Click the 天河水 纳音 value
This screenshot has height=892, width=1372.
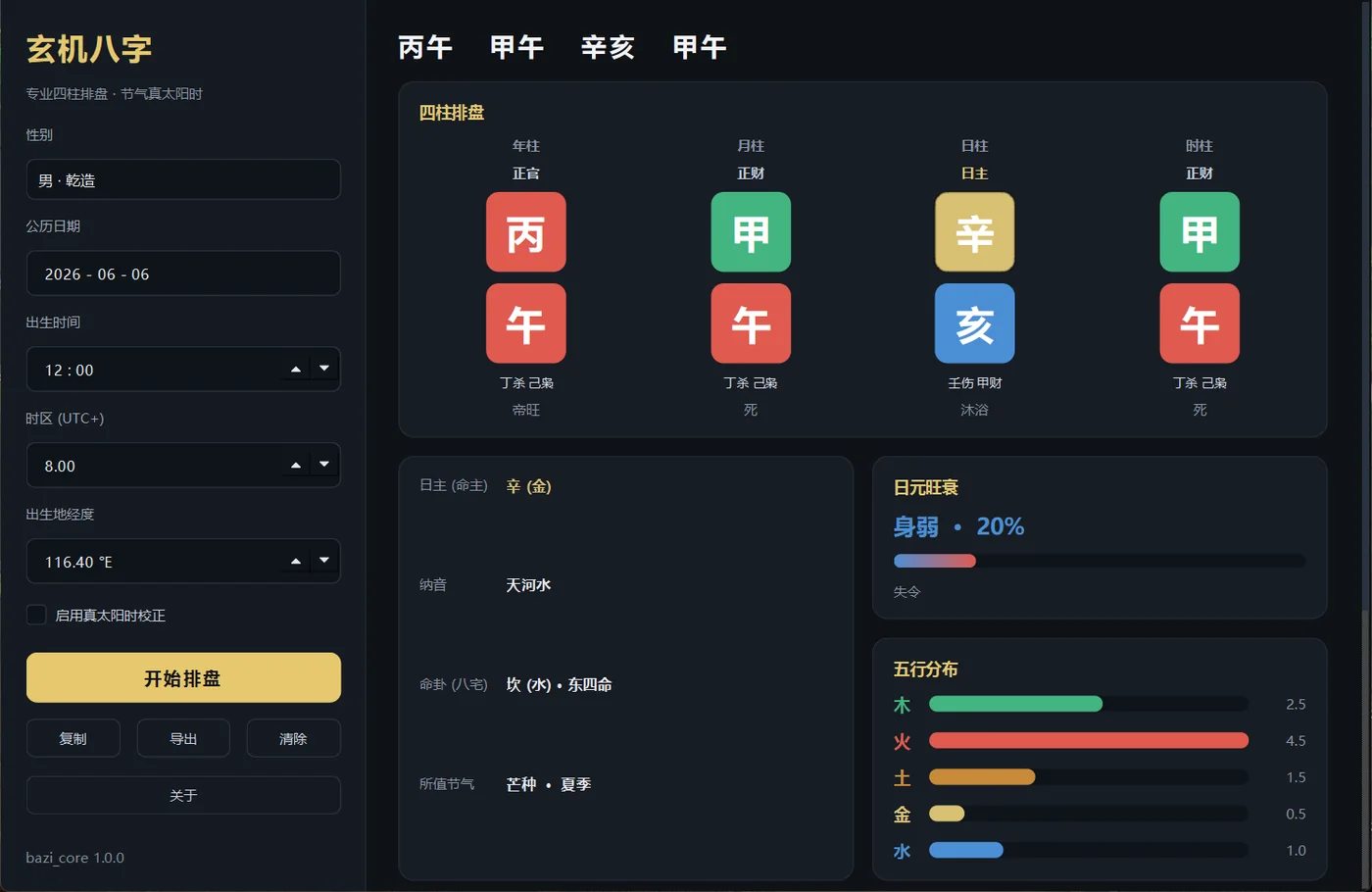tap(528, 585)
